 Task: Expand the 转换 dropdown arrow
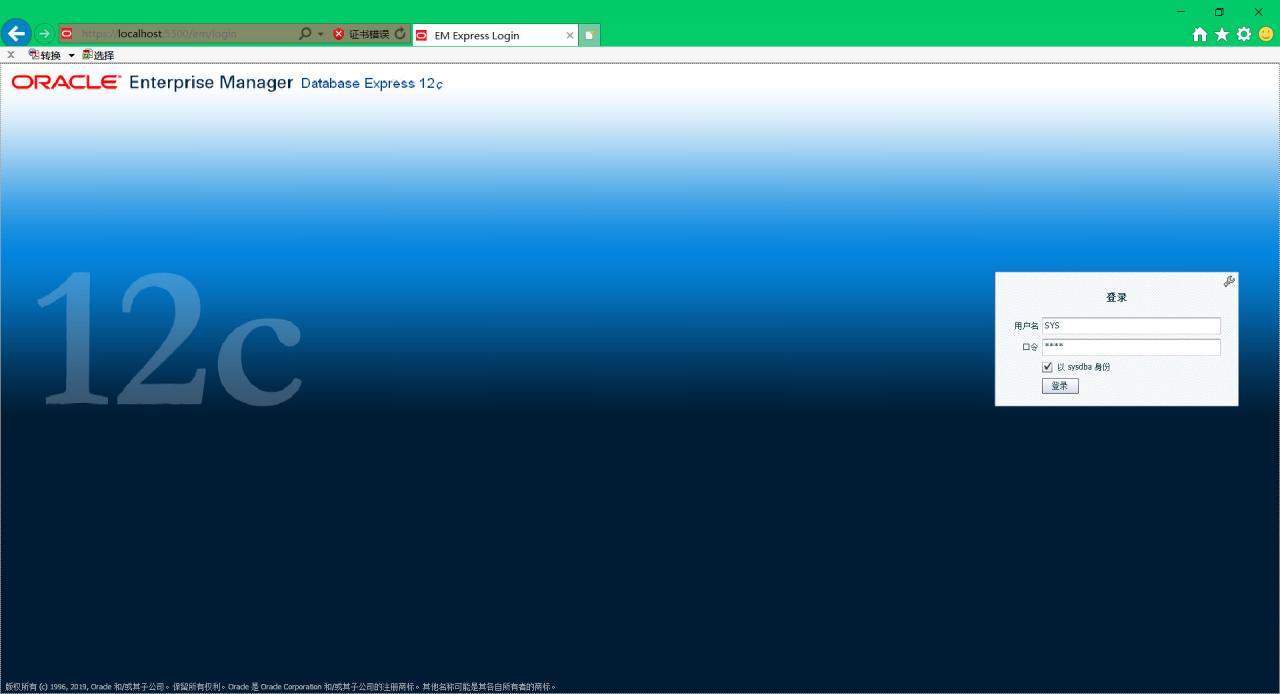click(72, 55)
